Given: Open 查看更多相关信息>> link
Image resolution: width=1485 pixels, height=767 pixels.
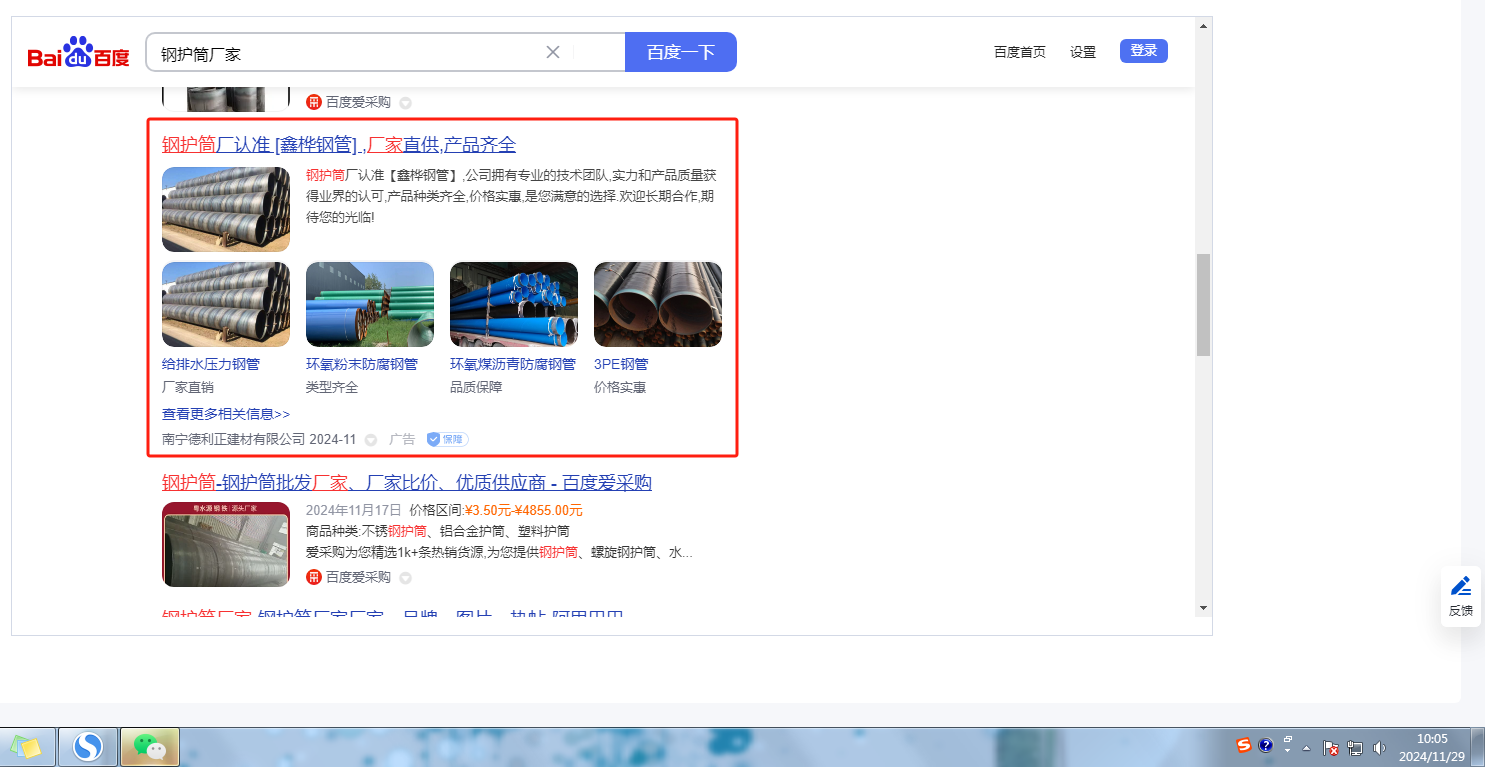Looking at the screenshot, I should (x=226, y=414).
